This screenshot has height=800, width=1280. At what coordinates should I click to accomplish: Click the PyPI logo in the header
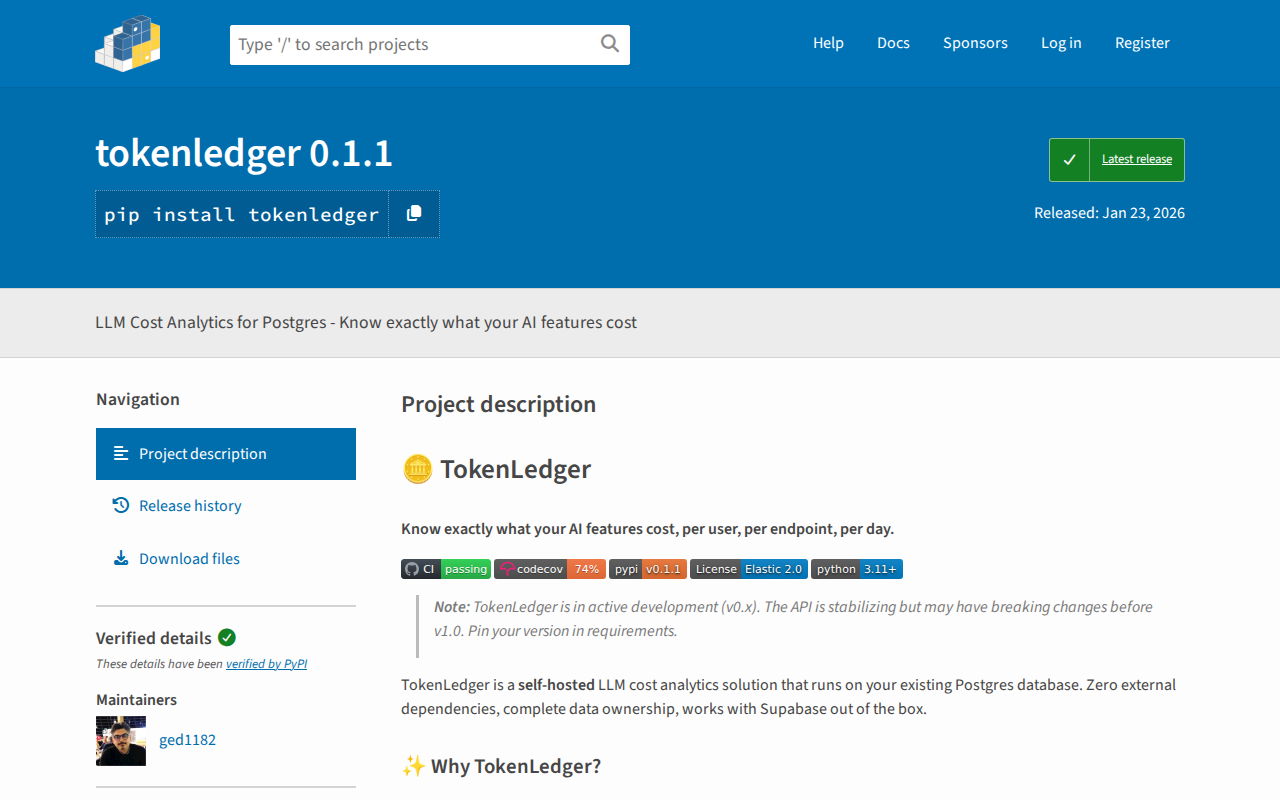pos(128,42)
